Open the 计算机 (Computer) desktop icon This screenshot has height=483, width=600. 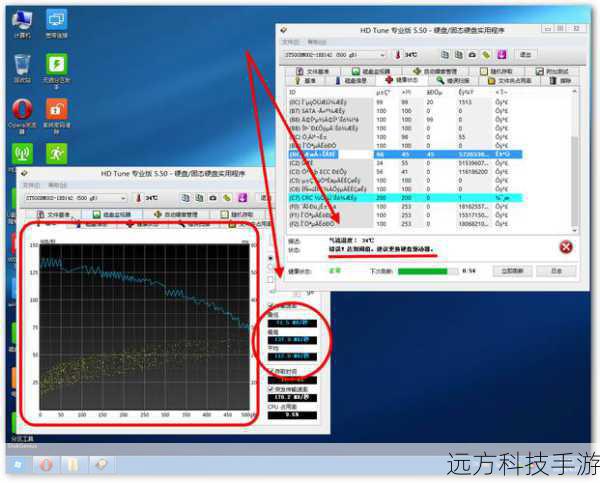coord(22,24)
